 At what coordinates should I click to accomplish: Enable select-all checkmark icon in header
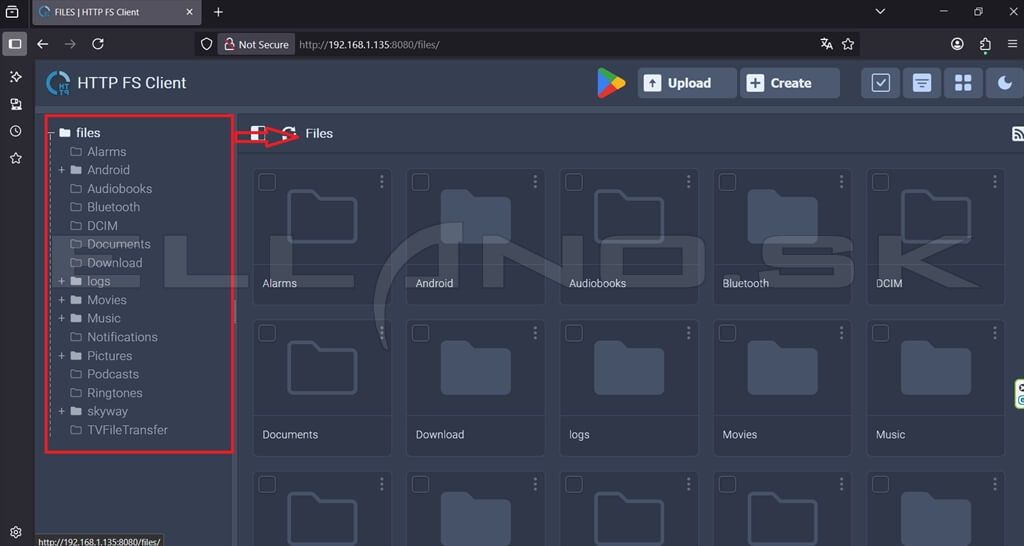coord(880,83)
